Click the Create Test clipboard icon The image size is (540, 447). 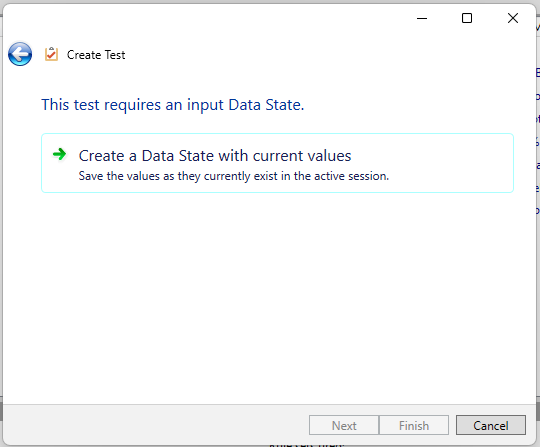tap(51, 54)
